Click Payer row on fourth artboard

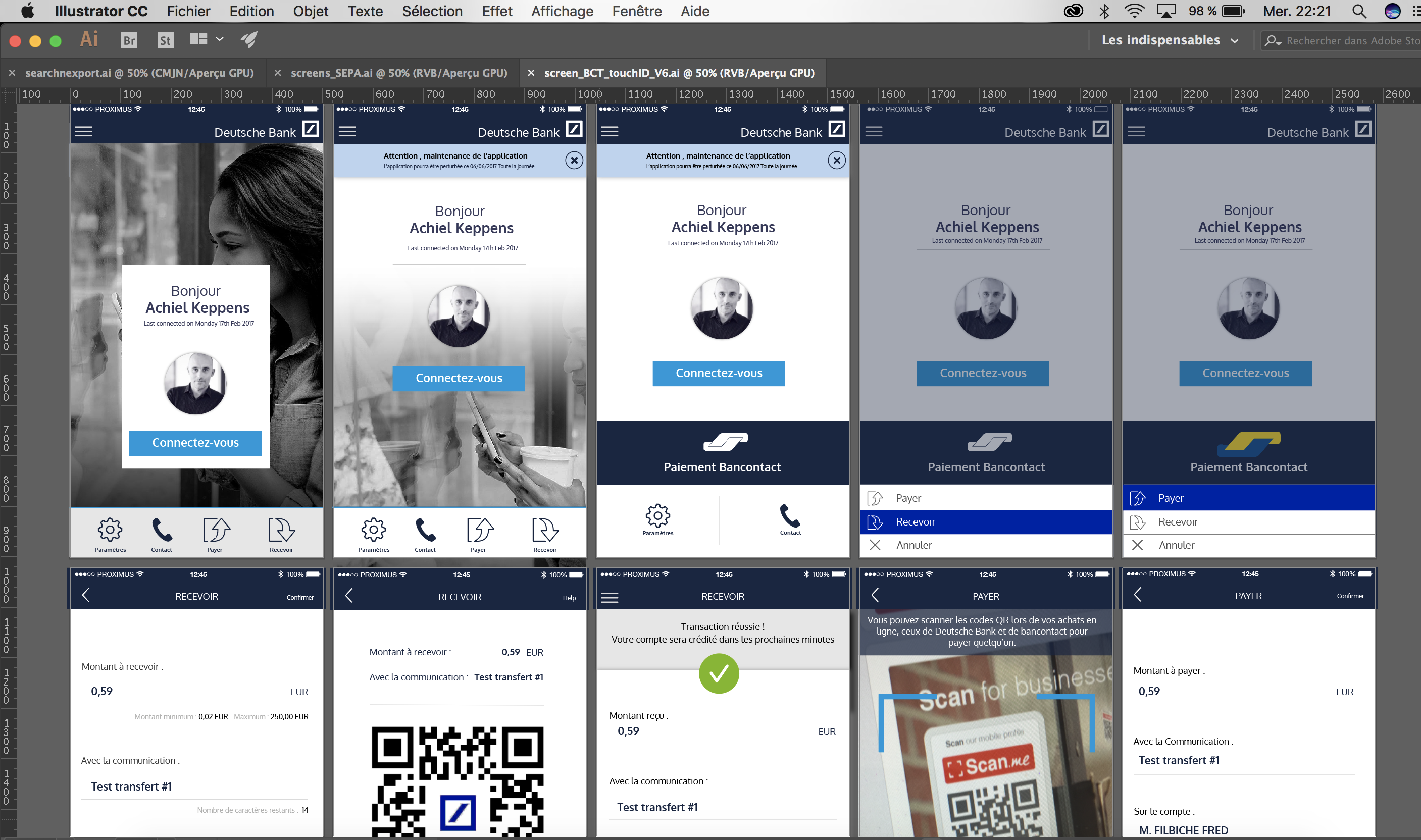point(986,498)
